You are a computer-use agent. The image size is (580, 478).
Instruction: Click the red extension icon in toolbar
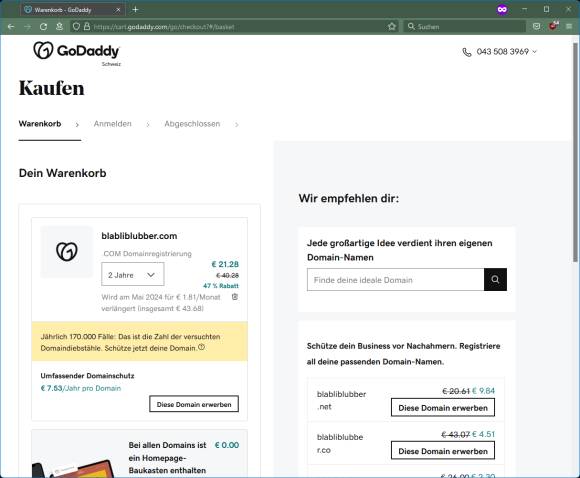click(x=553, y=26)
